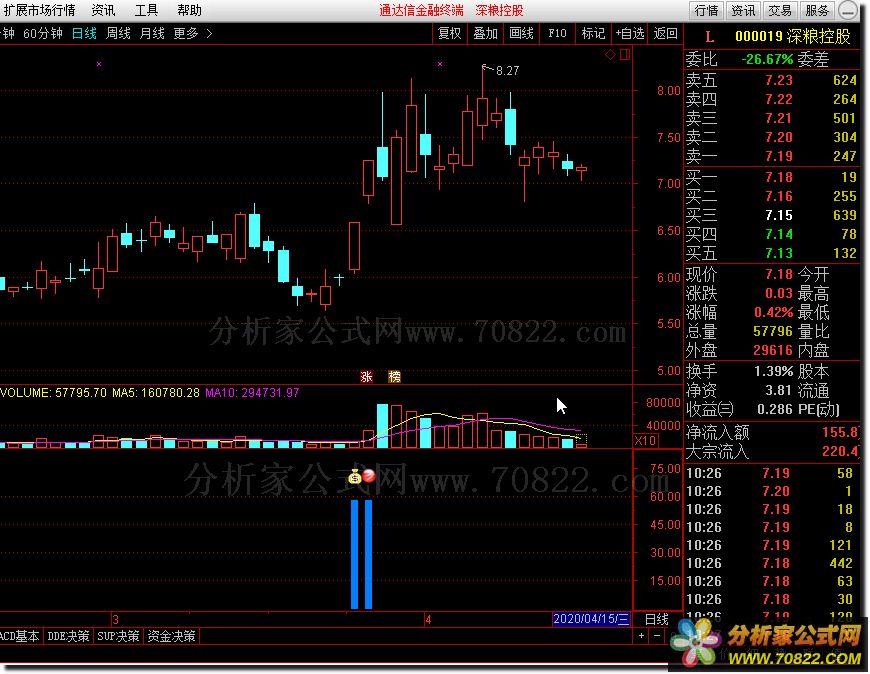Click the magenta x marker above the 8.27 peak
This screenshot has width=870, height=674.
440,64
